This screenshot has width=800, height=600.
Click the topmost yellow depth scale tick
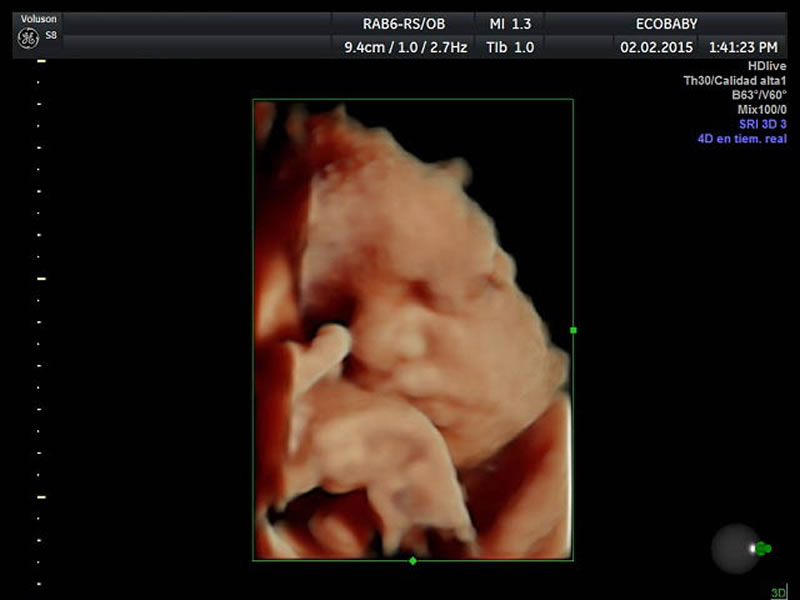tap(41, 62)
